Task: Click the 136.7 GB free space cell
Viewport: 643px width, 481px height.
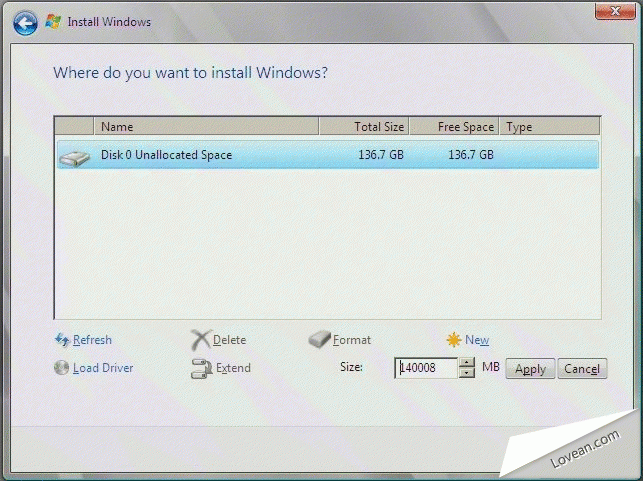Action: pyautogui.click(x=471, y=155)
